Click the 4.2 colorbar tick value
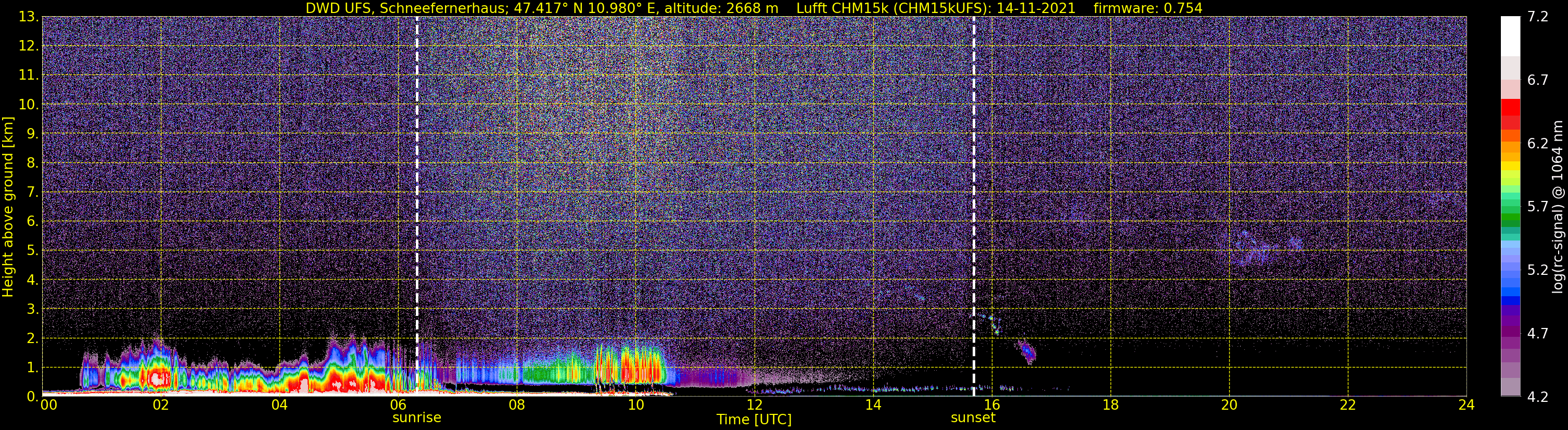Image resolution: width=1568 pixels, height=430 pixels. 1538,397
